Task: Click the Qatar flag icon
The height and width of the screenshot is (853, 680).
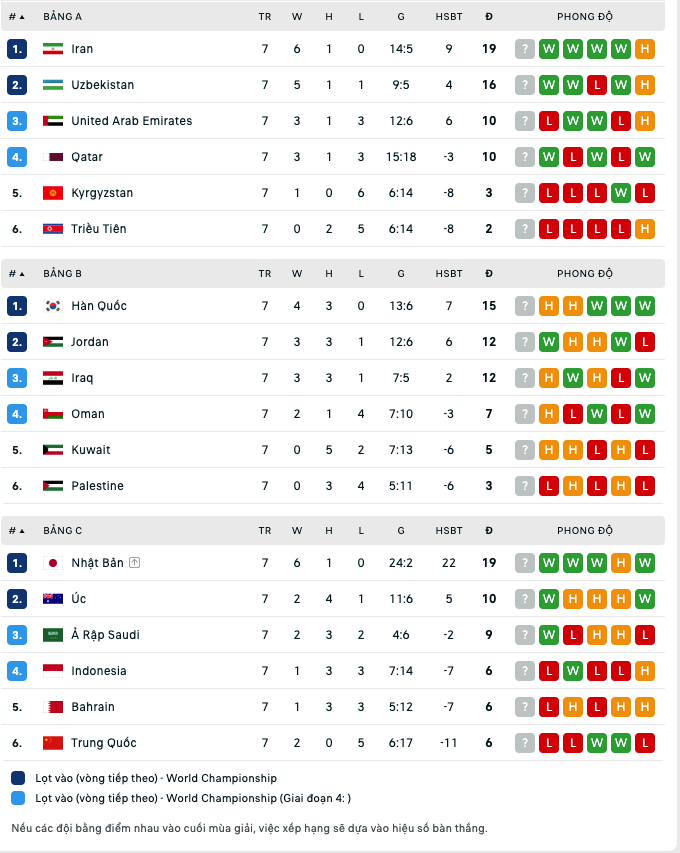Action: click(53, 157)
